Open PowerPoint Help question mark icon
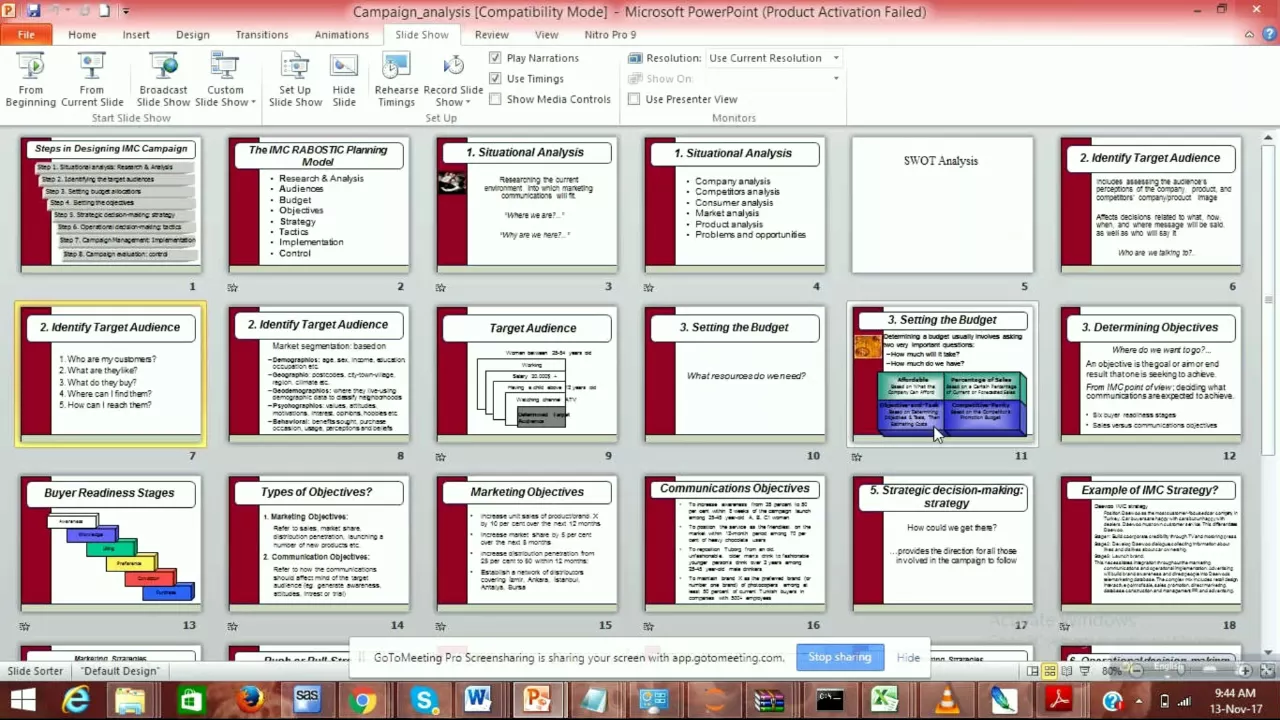 pos(1267,34)
